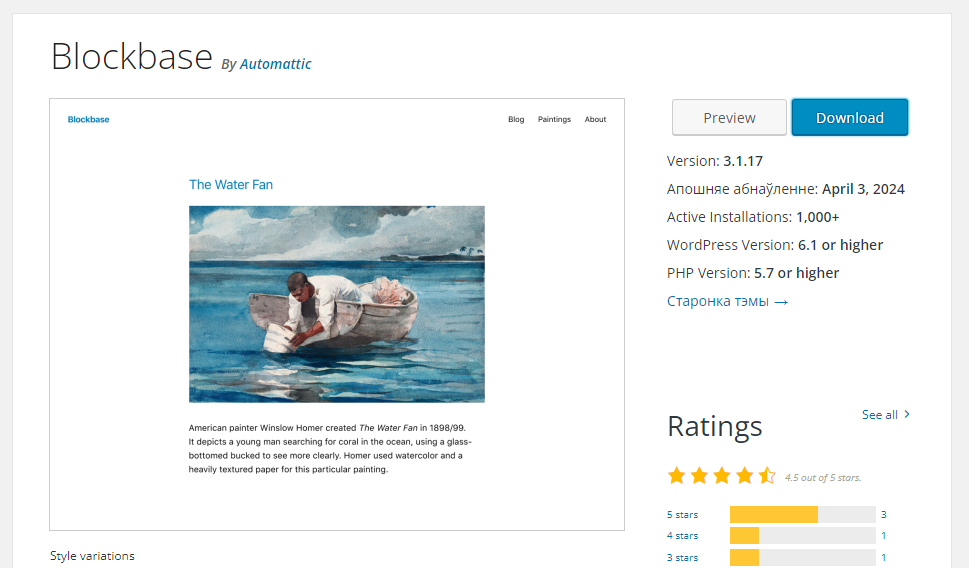Click the blue Download button
The height and width of the screenshot is (568, 969).
click(x=849, y=117)
